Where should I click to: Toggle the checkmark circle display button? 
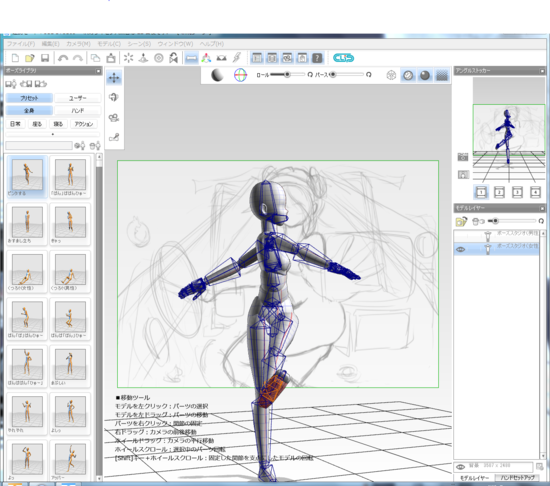(408, 75)
